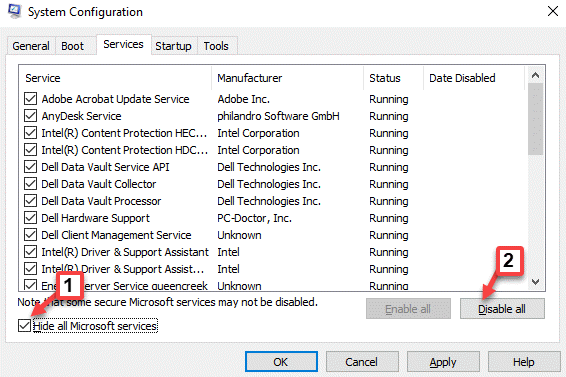Click the scrollbar down arrow
This screenshot has height=377, width=566.
535,281
